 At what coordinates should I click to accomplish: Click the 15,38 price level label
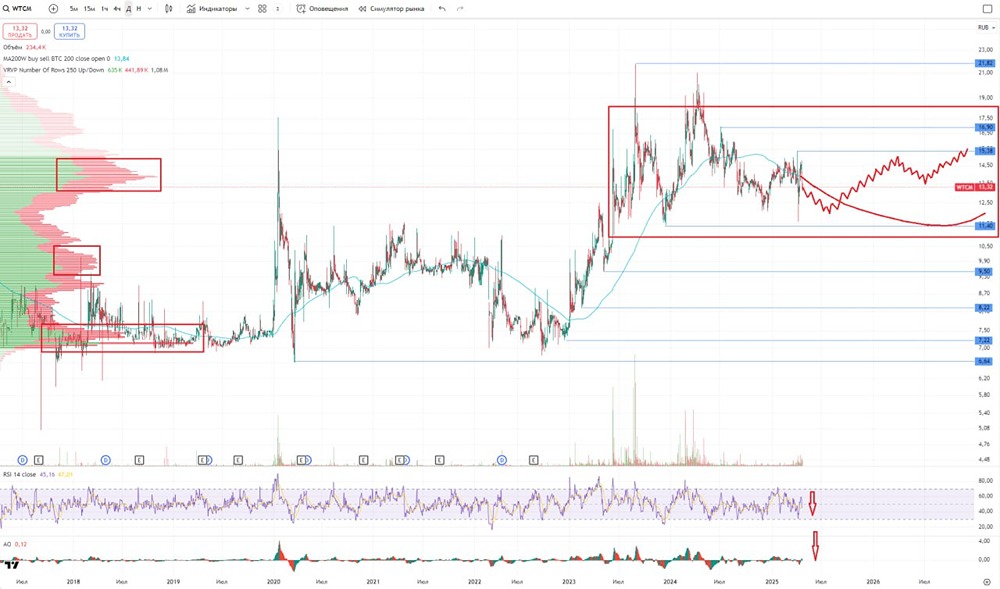tap(985, 151)
